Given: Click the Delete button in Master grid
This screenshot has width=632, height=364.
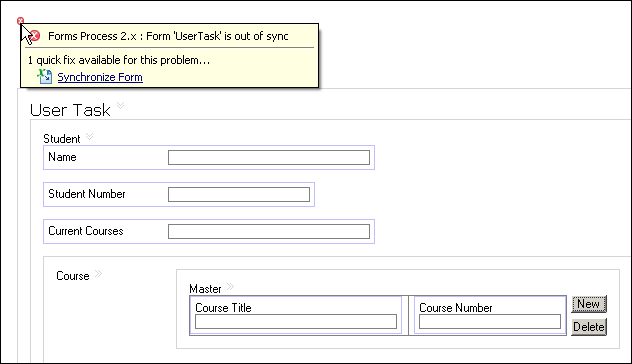Looking at the screenshot, I should 589,327.
